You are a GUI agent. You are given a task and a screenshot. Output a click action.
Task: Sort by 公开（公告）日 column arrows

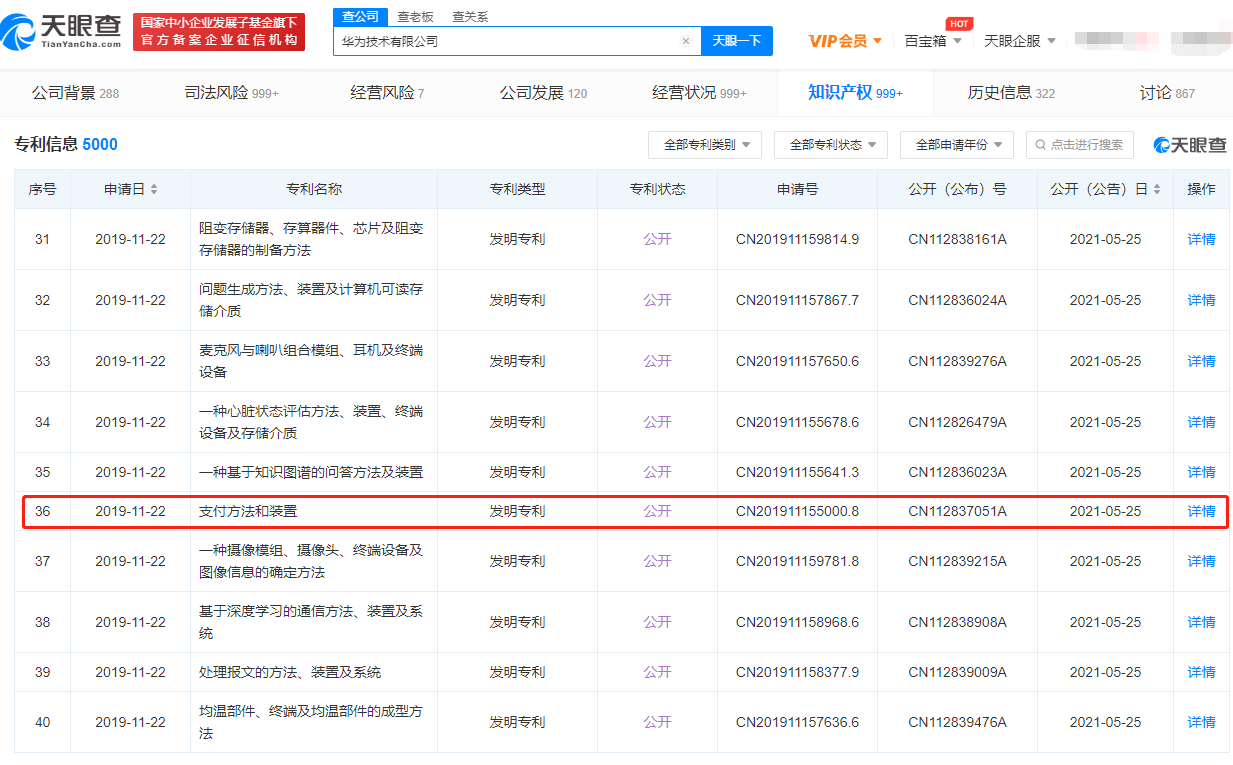tap(1157, 190)
